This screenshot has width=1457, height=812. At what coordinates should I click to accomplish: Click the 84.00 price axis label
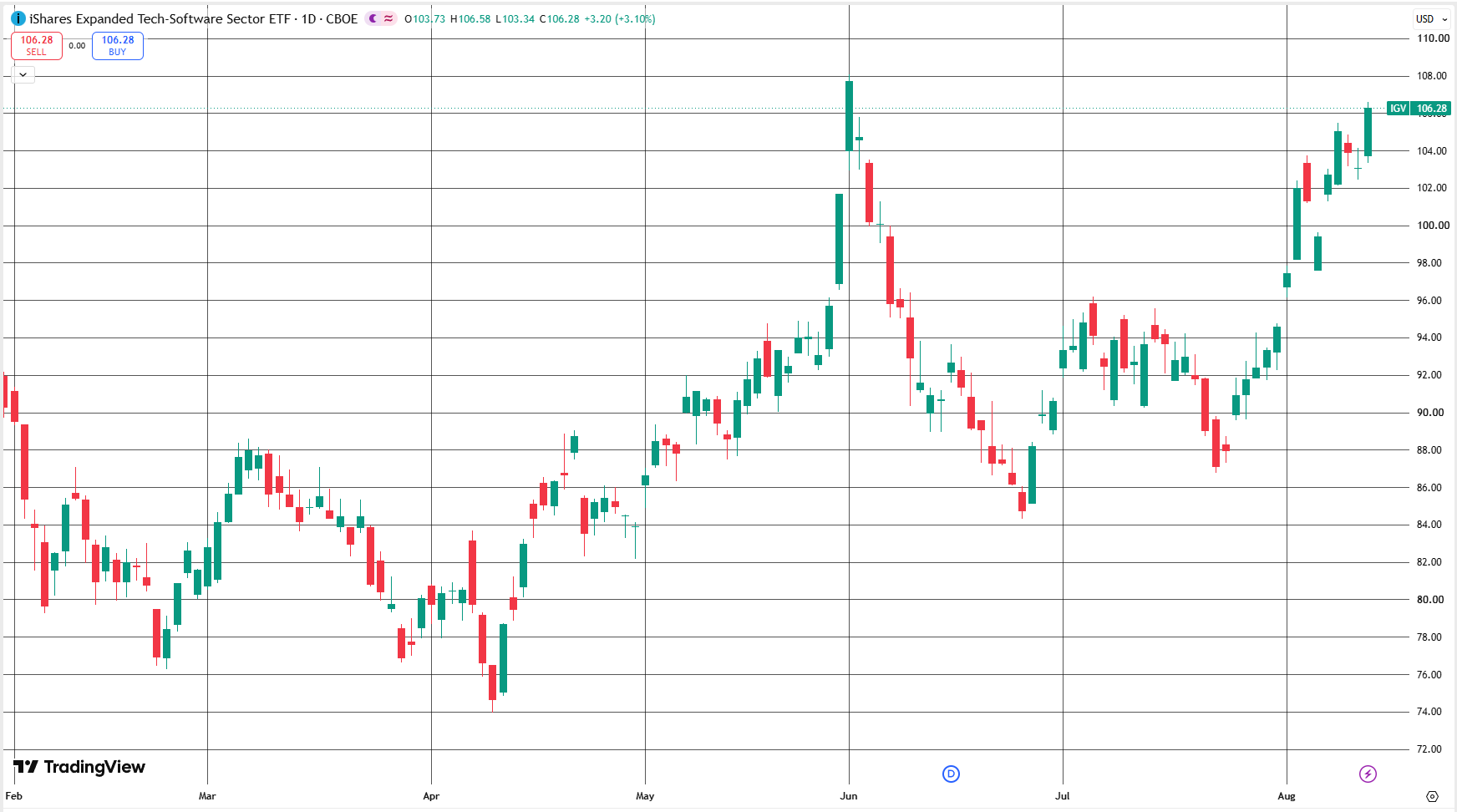[1429, 525]
